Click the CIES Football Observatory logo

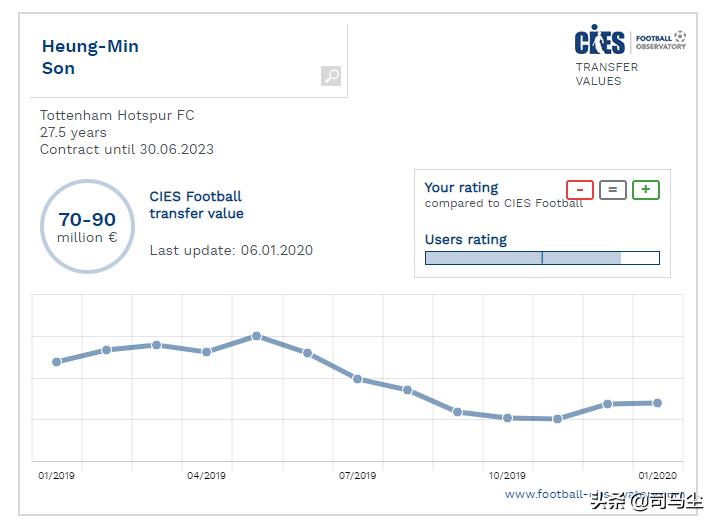pyautogui.click(x=630, y=41)
